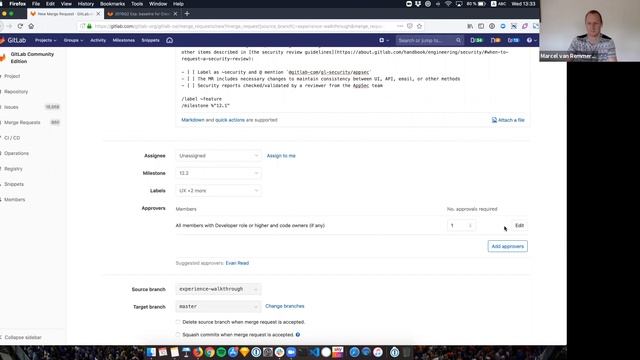Open CI / CD in the sidebar
This screenshot has width=640, height=360.
coord(12,138)
